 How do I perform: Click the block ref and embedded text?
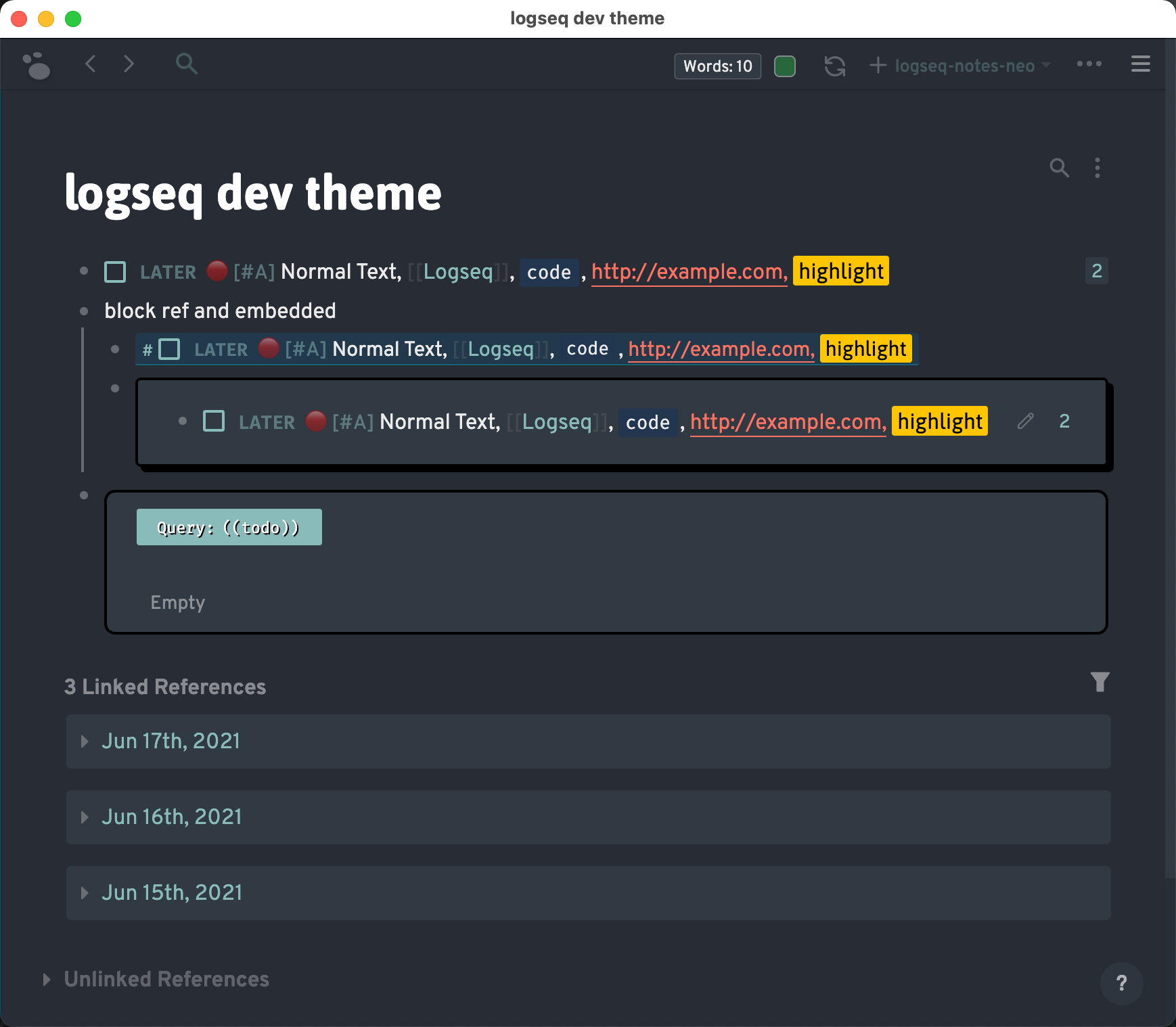(220, 311)
